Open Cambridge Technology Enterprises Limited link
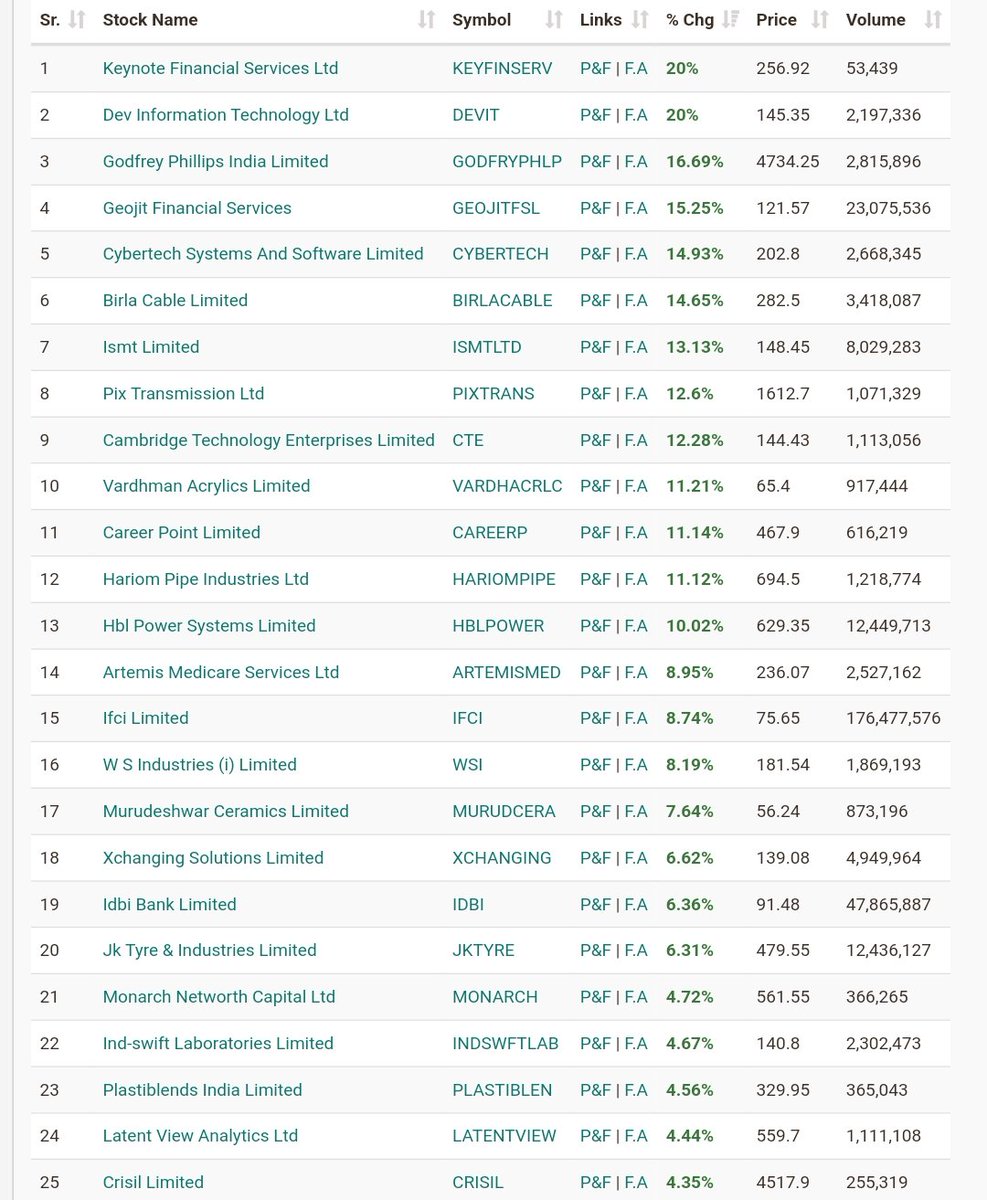This screenshot has width=987, height=1200. click(269, 440)
